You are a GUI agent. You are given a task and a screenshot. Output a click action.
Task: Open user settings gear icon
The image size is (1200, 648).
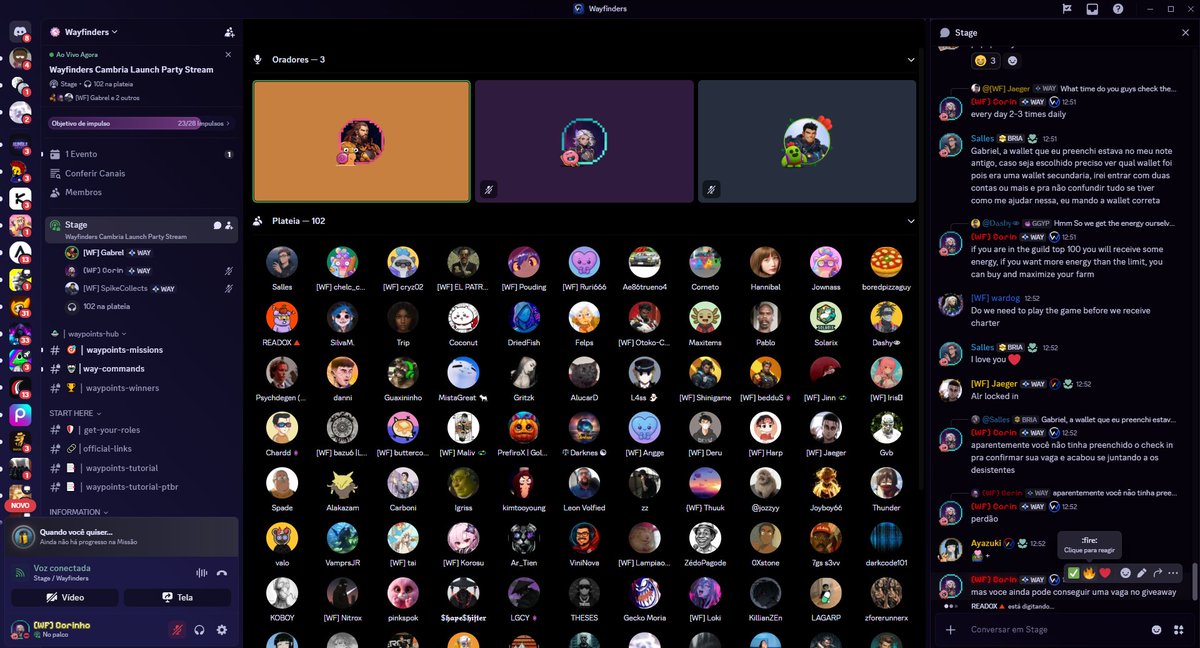222,630
